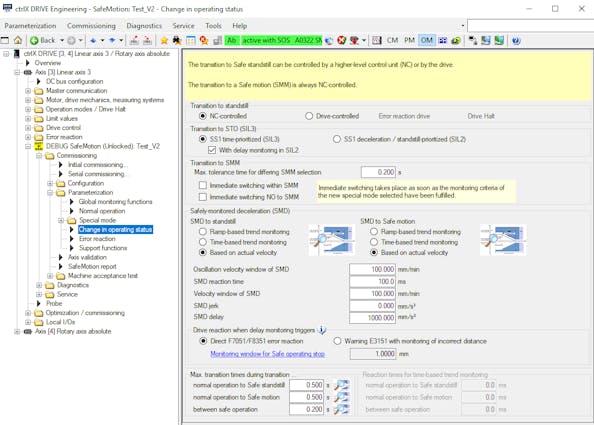The width and height of the screenshot is (594, 425).
Task: Open 'Initial commissioning...' tree item
Action: pyautogui.click(x=98, y=165)
